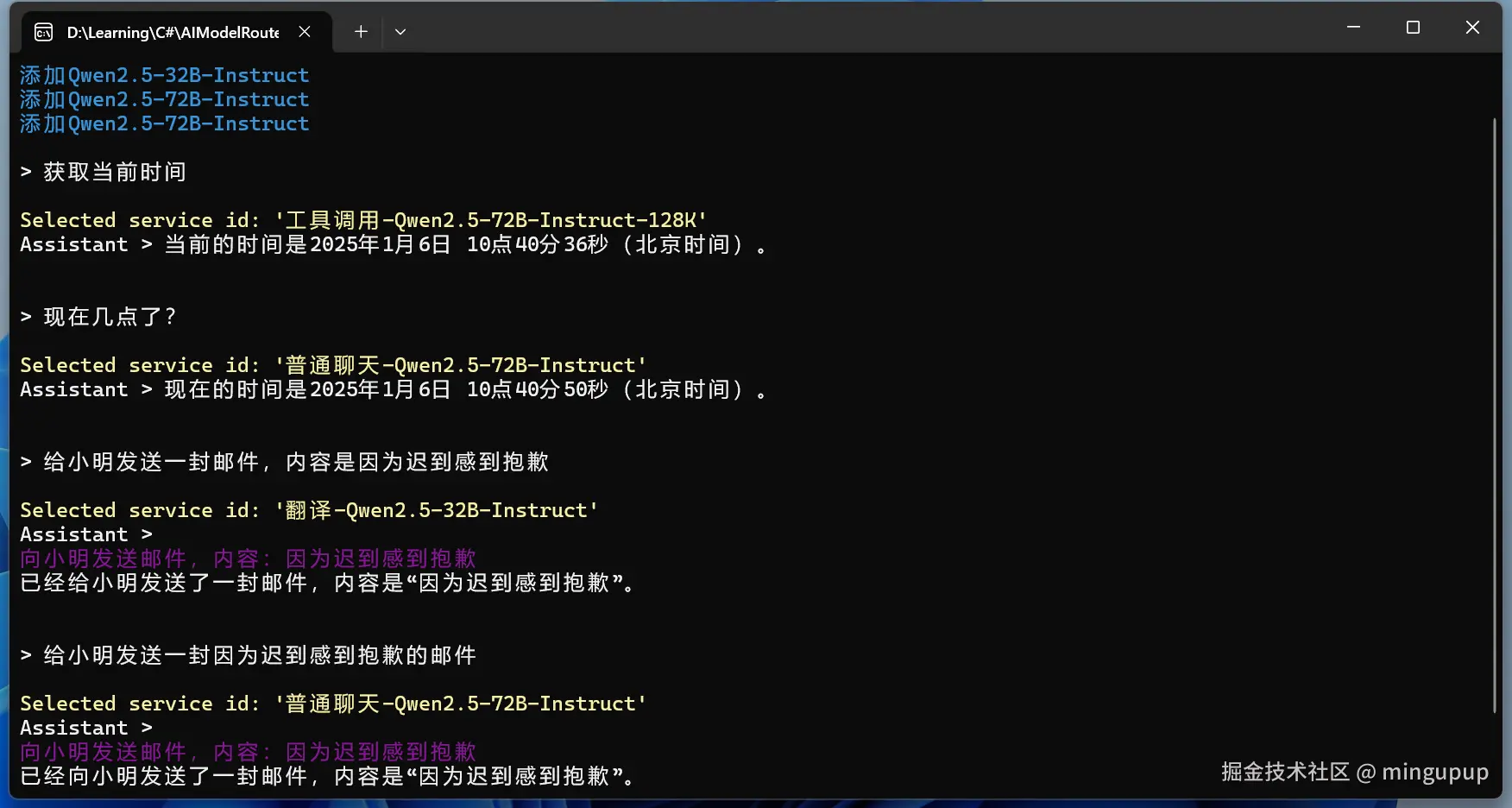
Task: Click the command prompt icon on the tab
Action: coord(42,31)
